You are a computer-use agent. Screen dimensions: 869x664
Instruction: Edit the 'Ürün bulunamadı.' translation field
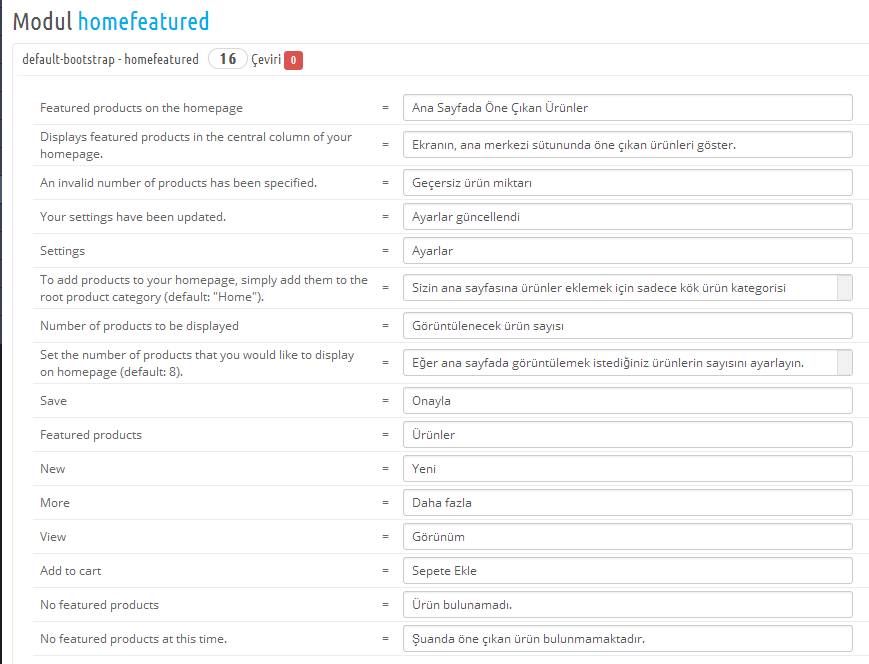[627, 605]
